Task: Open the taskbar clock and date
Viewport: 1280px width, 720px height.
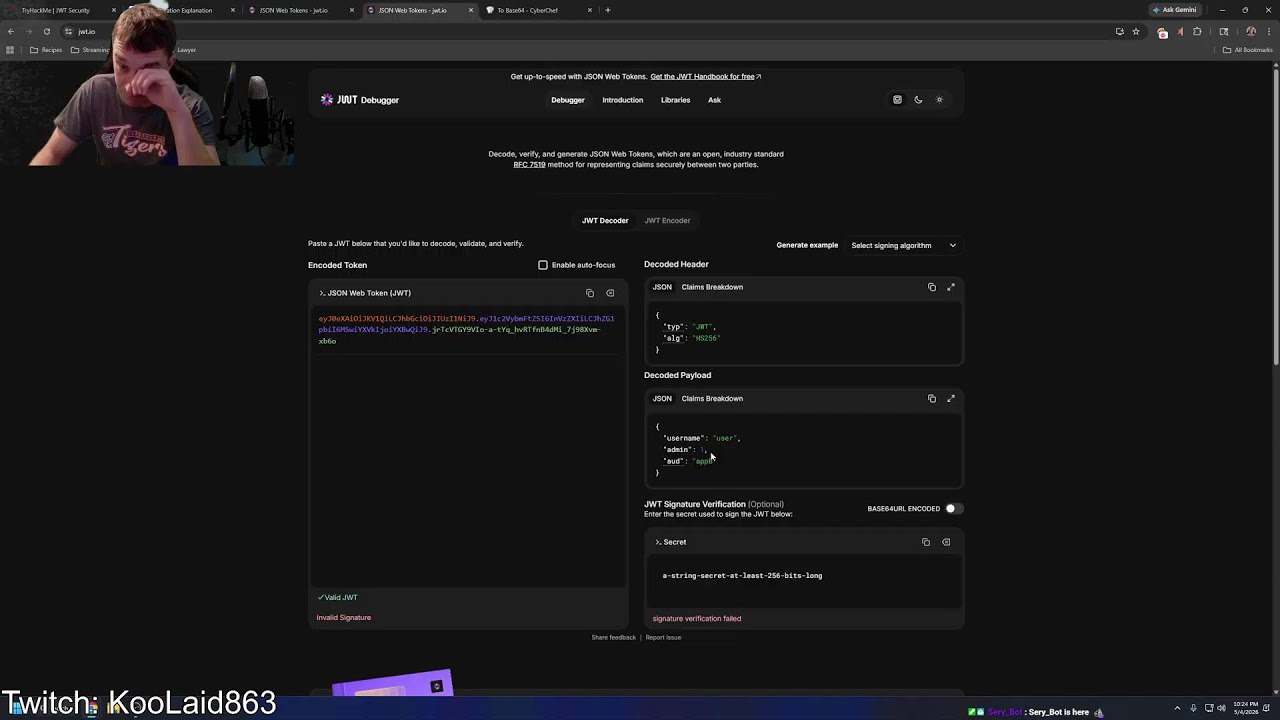Action: [1246, 708]
